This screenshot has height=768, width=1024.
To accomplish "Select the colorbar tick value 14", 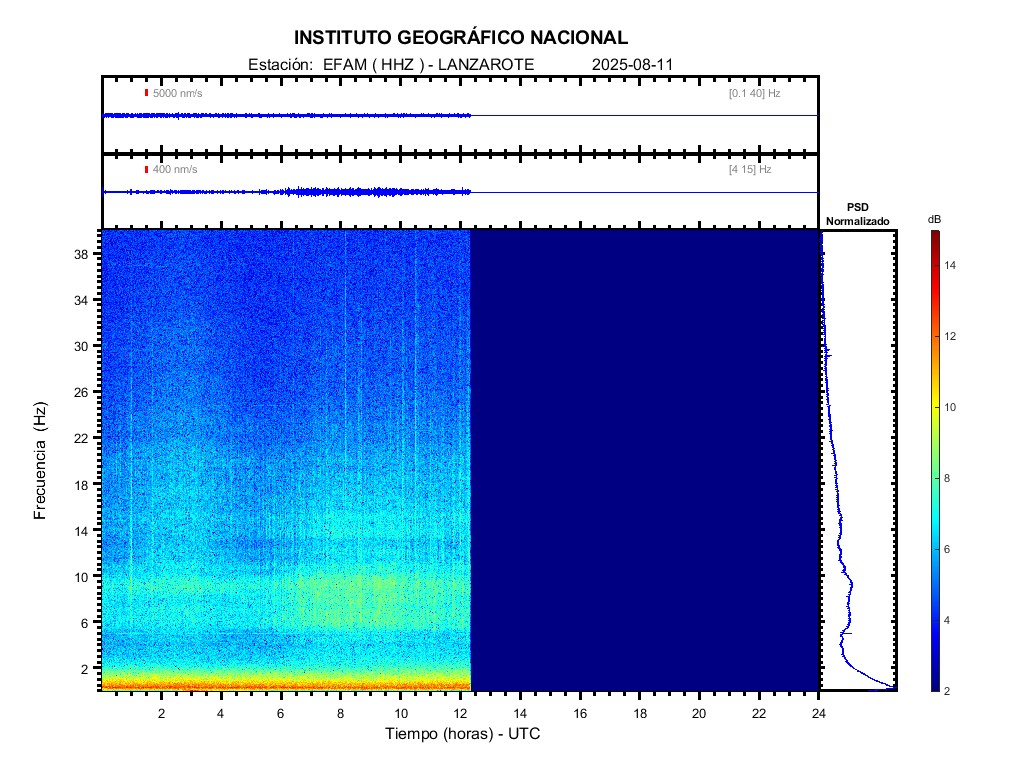I will pyautogui.click(x=950, y=265).
